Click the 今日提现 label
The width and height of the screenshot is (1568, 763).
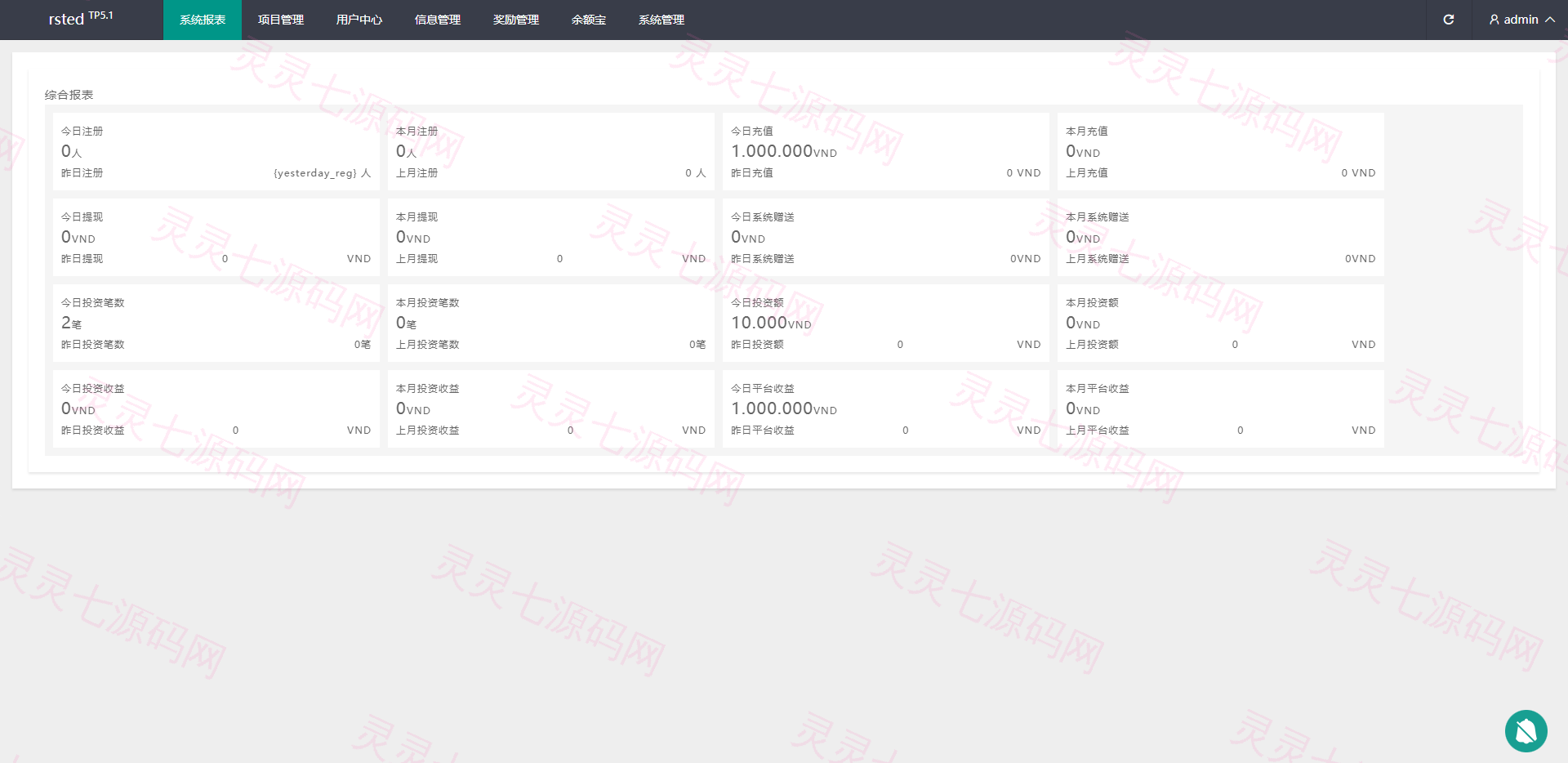pos(82,216)
